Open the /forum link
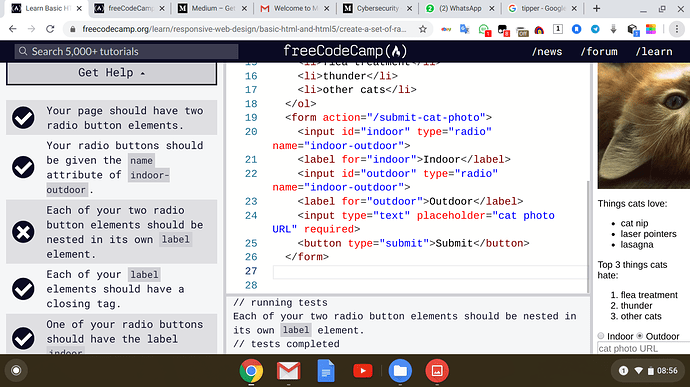Image resolution: width=690 pixels, height=387 pixels. [599, 52]
